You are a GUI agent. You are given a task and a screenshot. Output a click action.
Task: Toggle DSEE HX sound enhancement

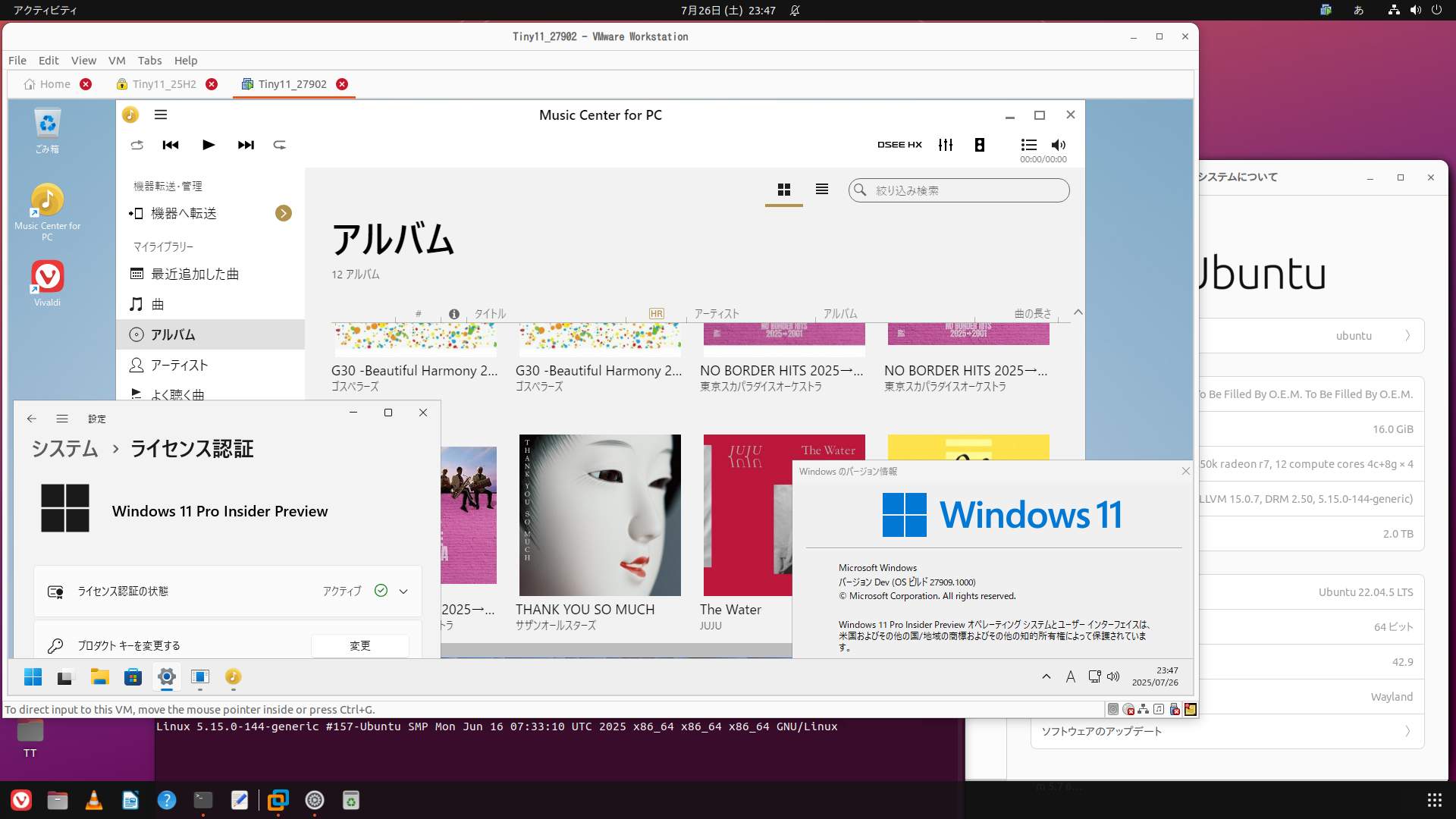point(899,145)
